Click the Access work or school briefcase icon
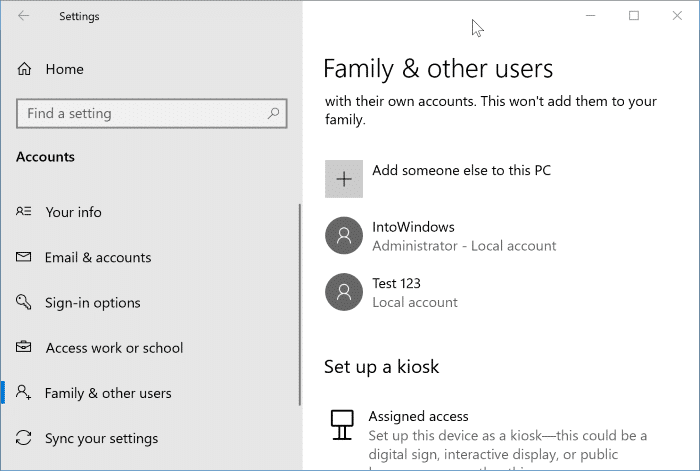The image size is (700, 471). tap(25, 348)
